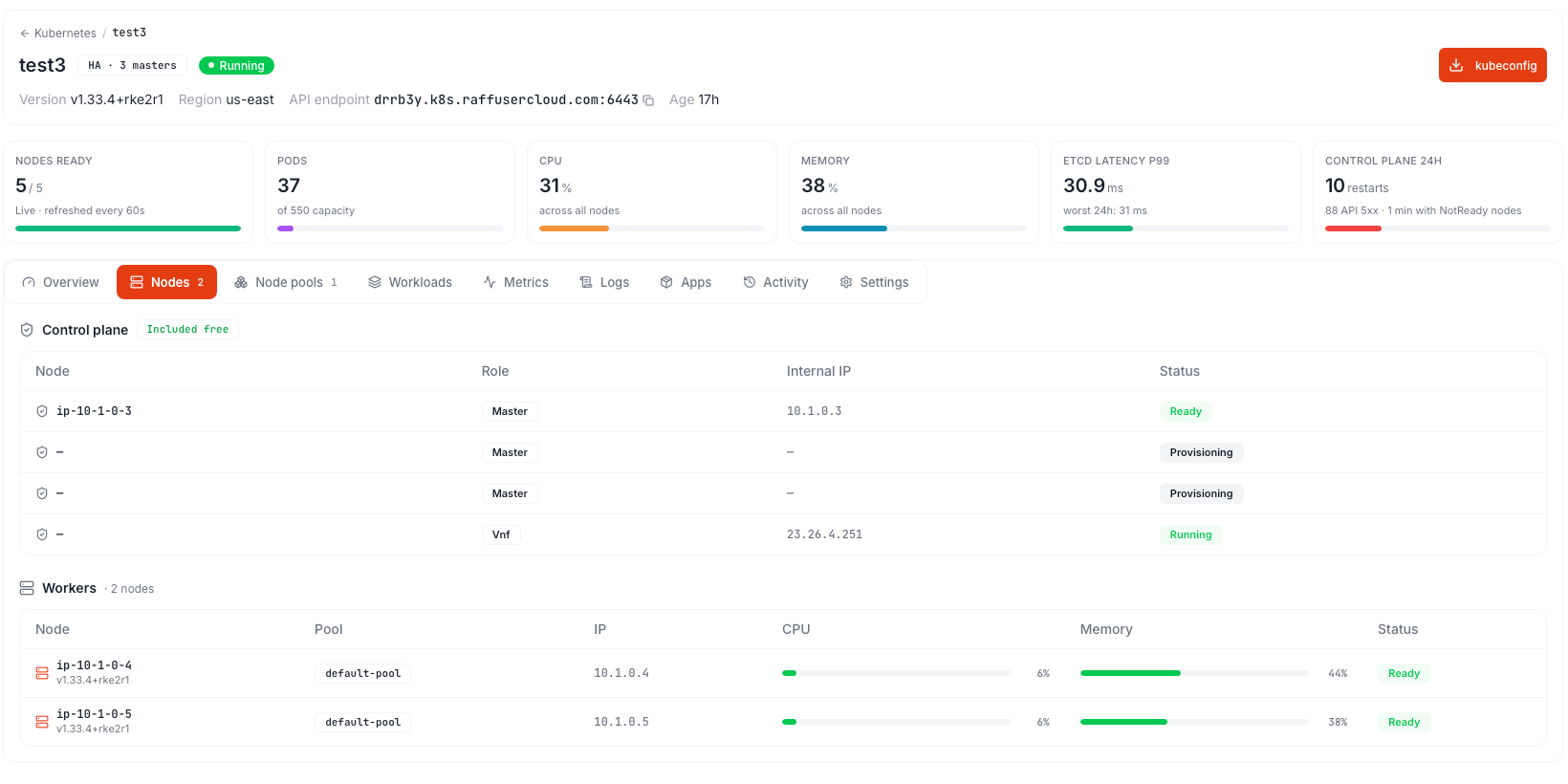1568x784 pixels.
Task: Click the 30.9 ms ETCD latency value
Action: point(1093,185)
